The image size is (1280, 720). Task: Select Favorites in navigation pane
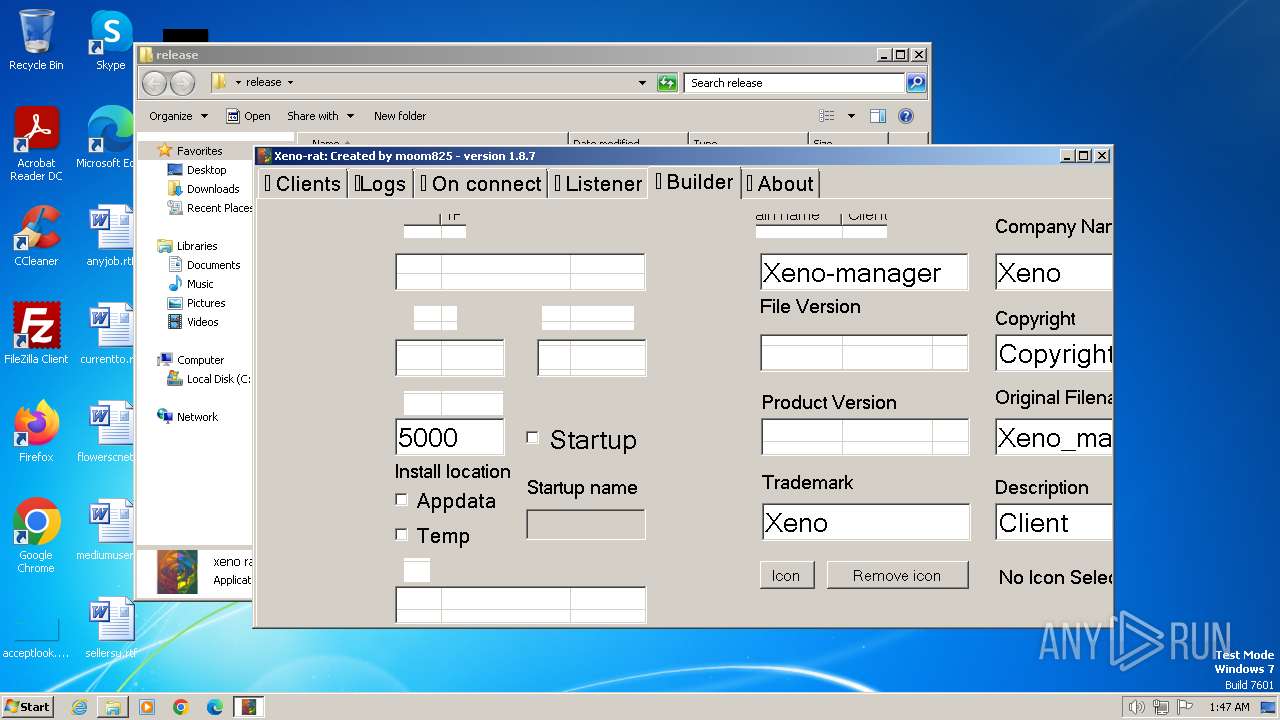pyautogui.click(x=199, y=151)
